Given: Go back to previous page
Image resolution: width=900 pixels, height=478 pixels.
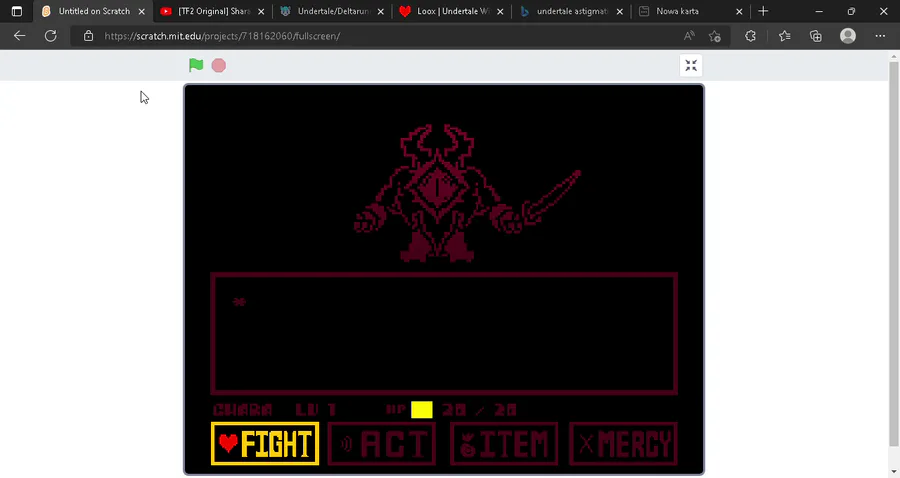Looking at the screenshot, I should coord(20,36).
